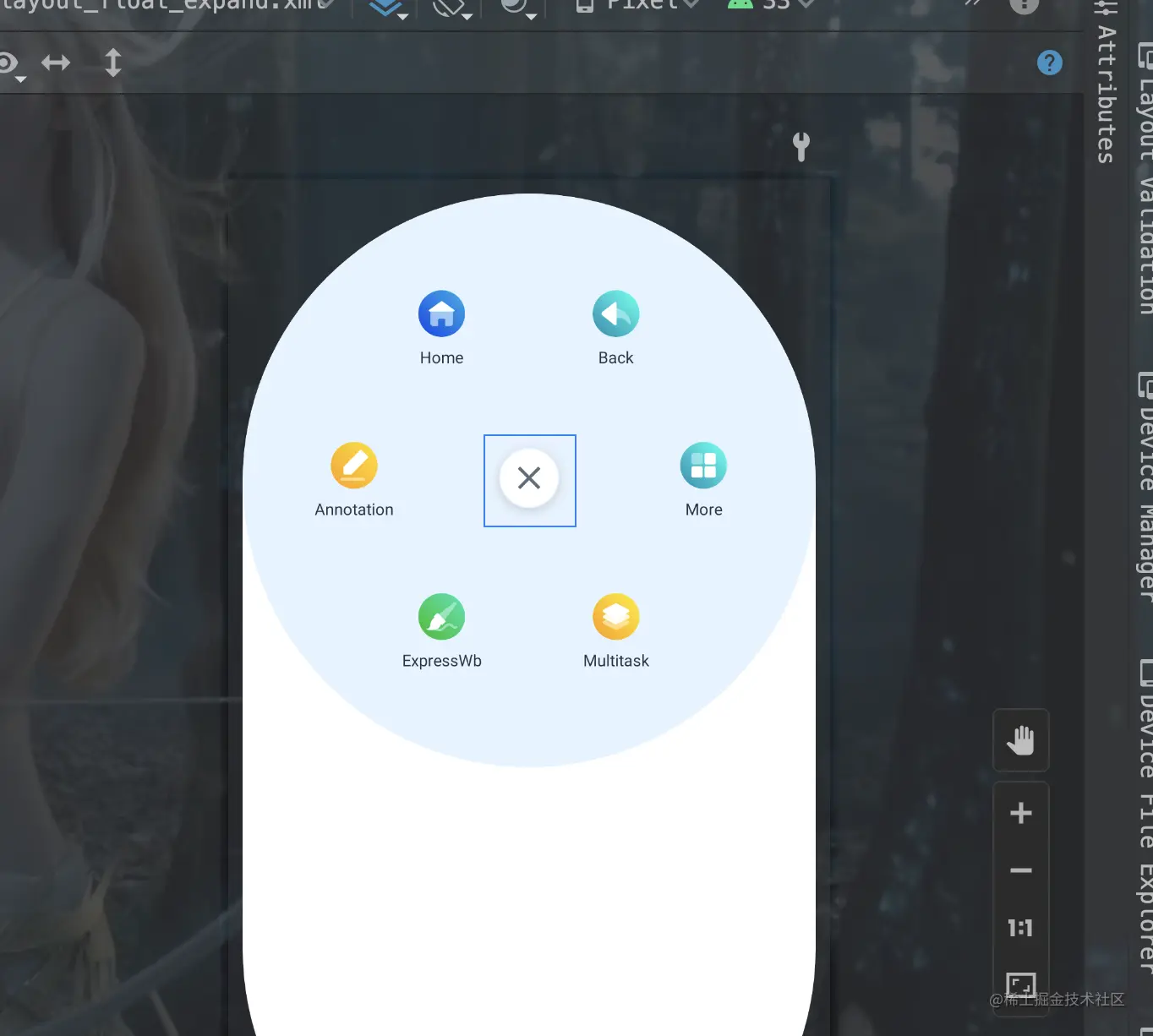Toggle the pan hand tool
Screen dimensions: 1153x1036
(x=1021, y=740)
